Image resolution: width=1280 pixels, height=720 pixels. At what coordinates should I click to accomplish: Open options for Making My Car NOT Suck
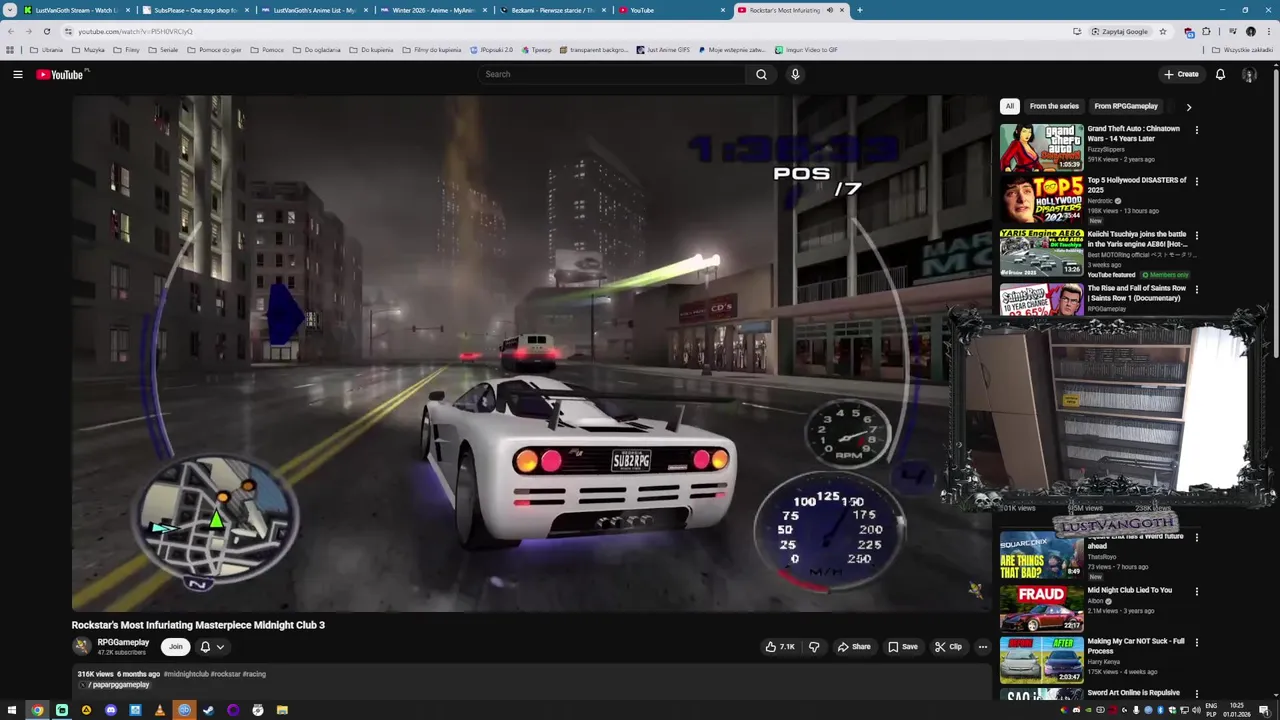pos(1197,643)
